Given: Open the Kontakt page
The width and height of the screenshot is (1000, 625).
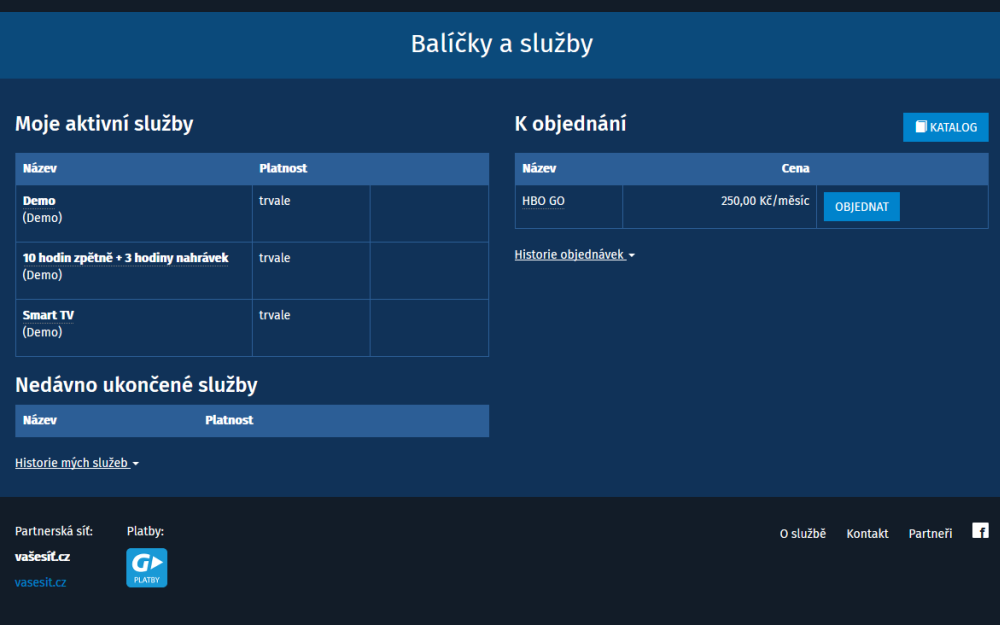Looking at the screenshot, I should pos(867,533).
